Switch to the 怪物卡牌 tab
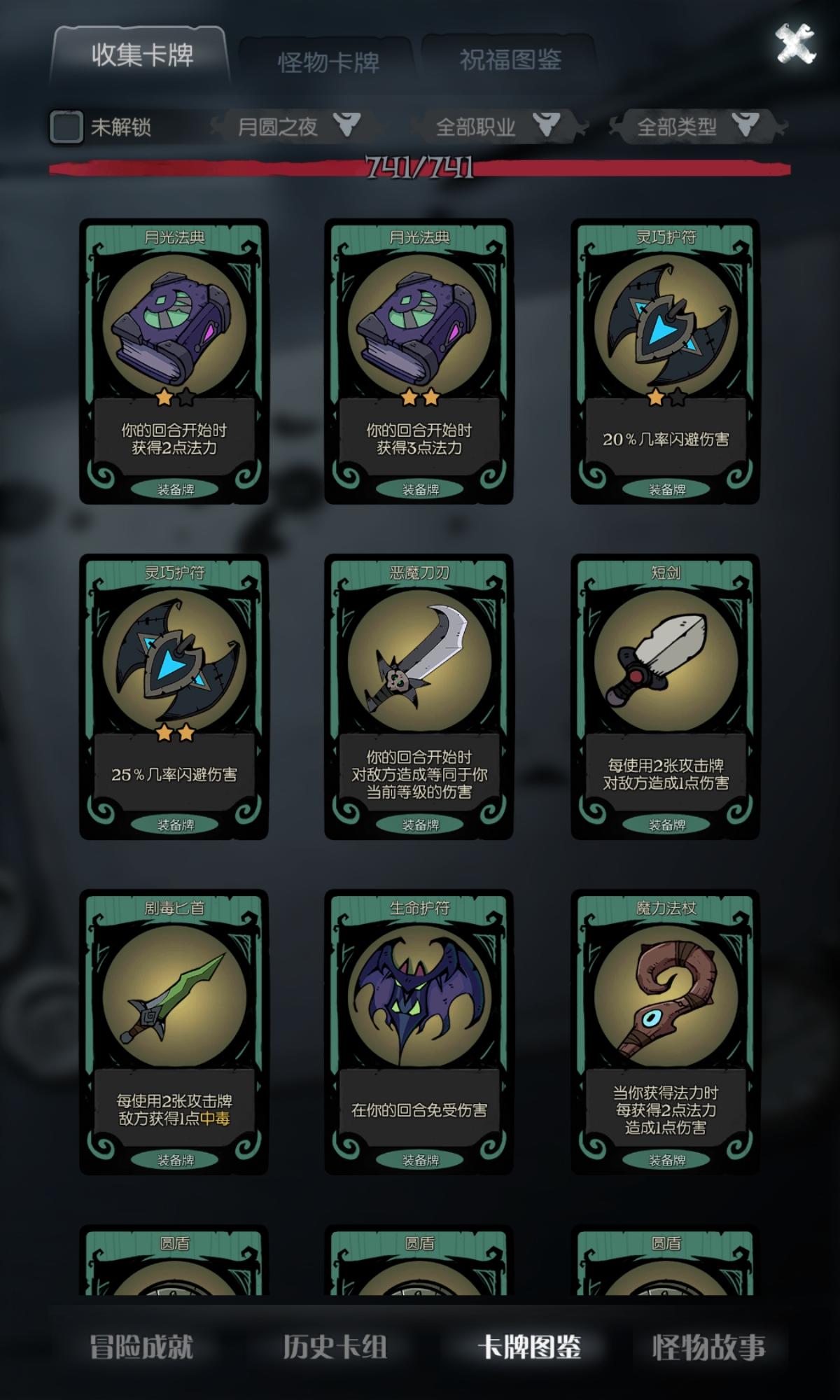This screenshot has height=1400, width=840. (x=329, y=62)
